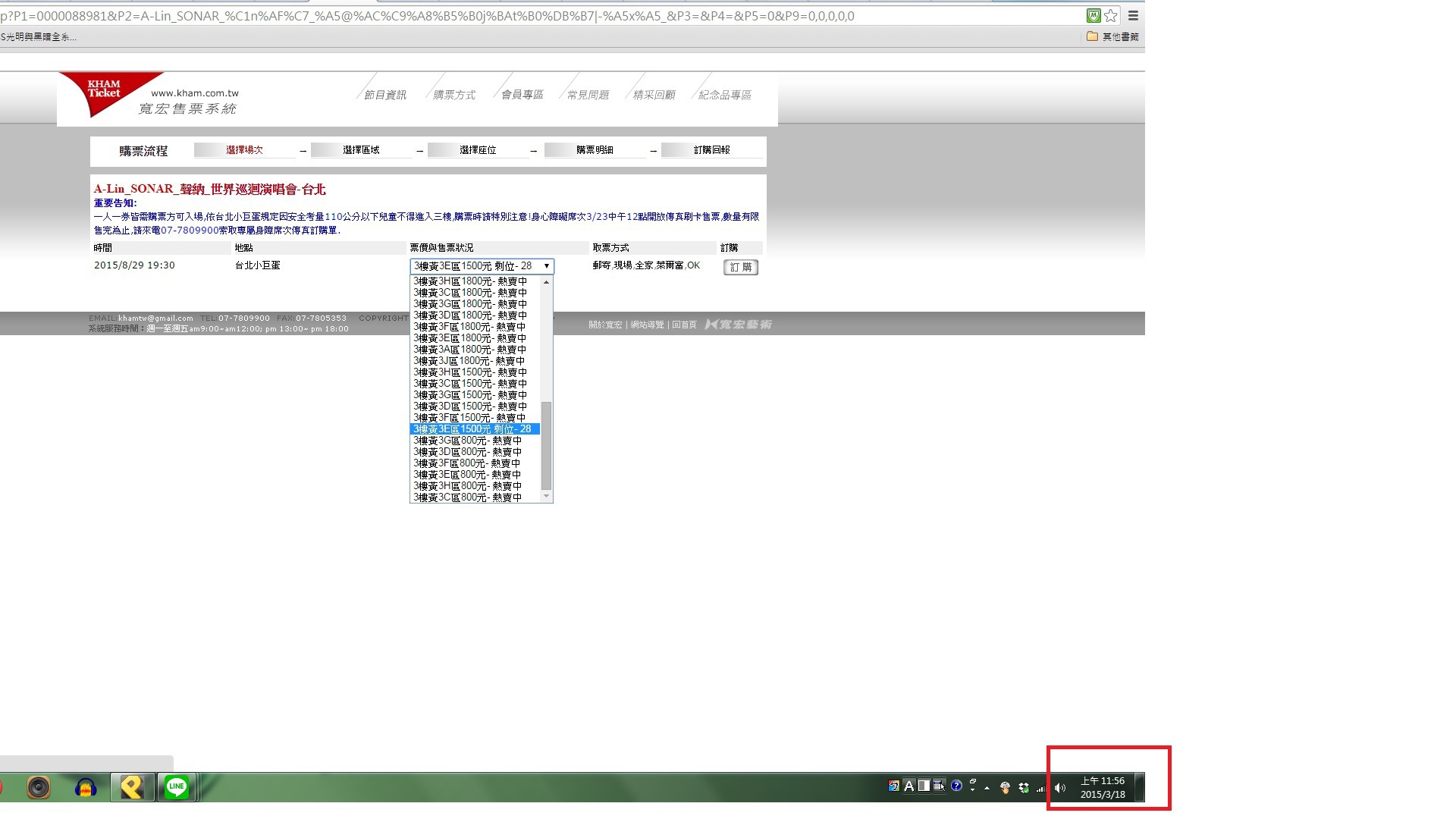Select option 3樓黃3D區800元
Screen dimensions: 1456x819
tap(475, 452)
